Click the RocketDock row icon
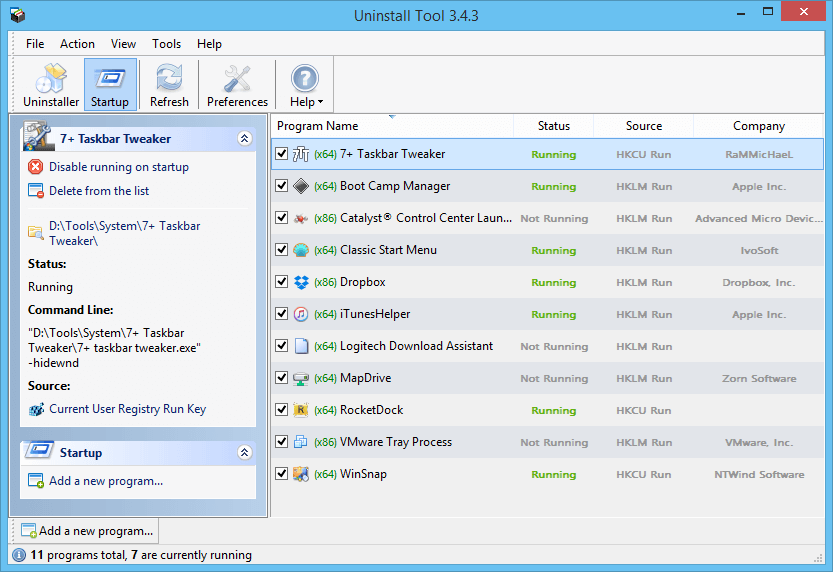The height and width of the screenshot is (572, 833). click(x=301, y=410)
